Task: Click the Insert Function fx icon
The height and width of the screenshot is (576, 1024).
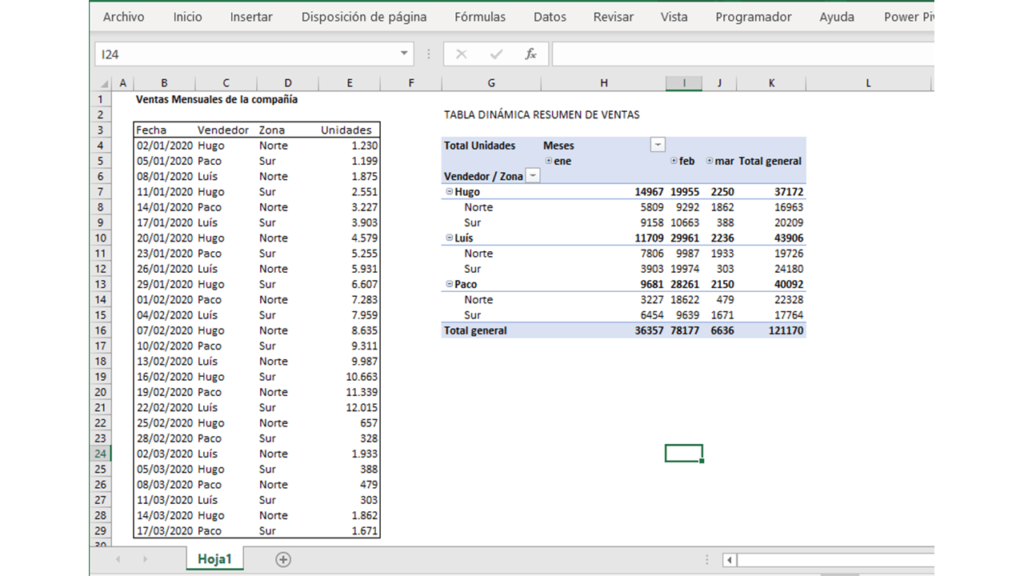Action: (531, 53)
